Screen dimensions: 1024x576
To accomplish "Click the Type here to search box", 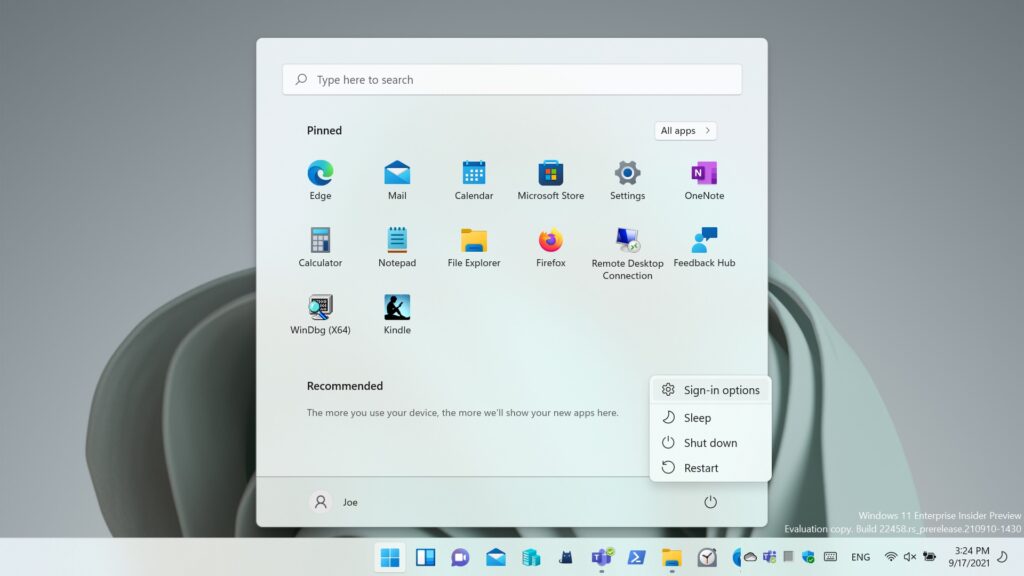I will coord(512,80).
